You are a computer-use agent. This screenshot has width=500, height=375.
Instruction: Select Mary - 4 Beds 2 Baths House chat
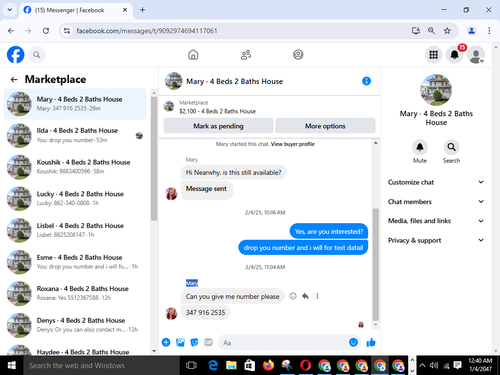point(75,104)
